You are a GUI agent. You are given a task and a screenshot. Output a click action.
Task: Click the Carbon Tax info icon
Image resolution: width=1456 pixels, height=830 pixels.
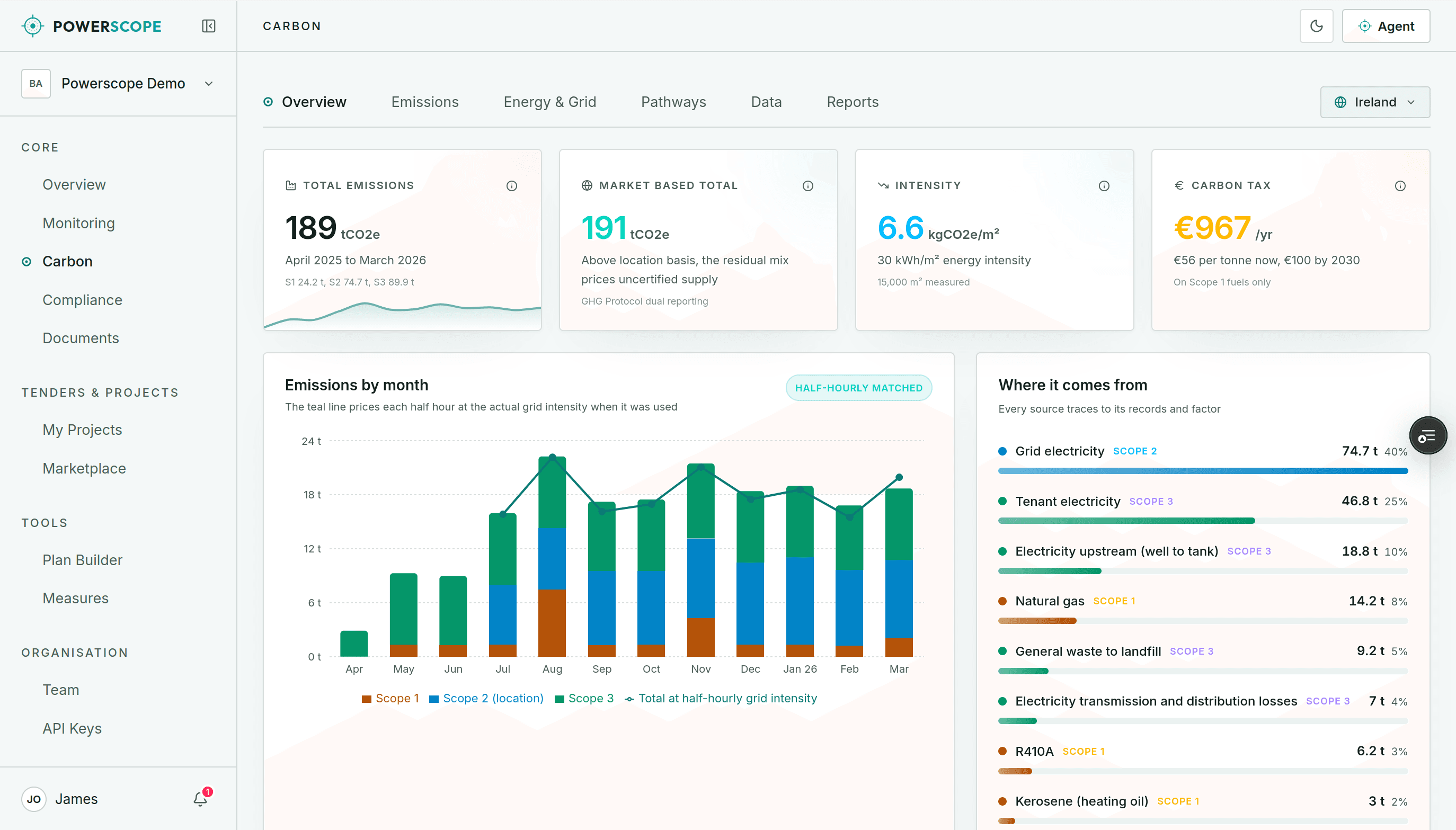(x=1399, y=186)
